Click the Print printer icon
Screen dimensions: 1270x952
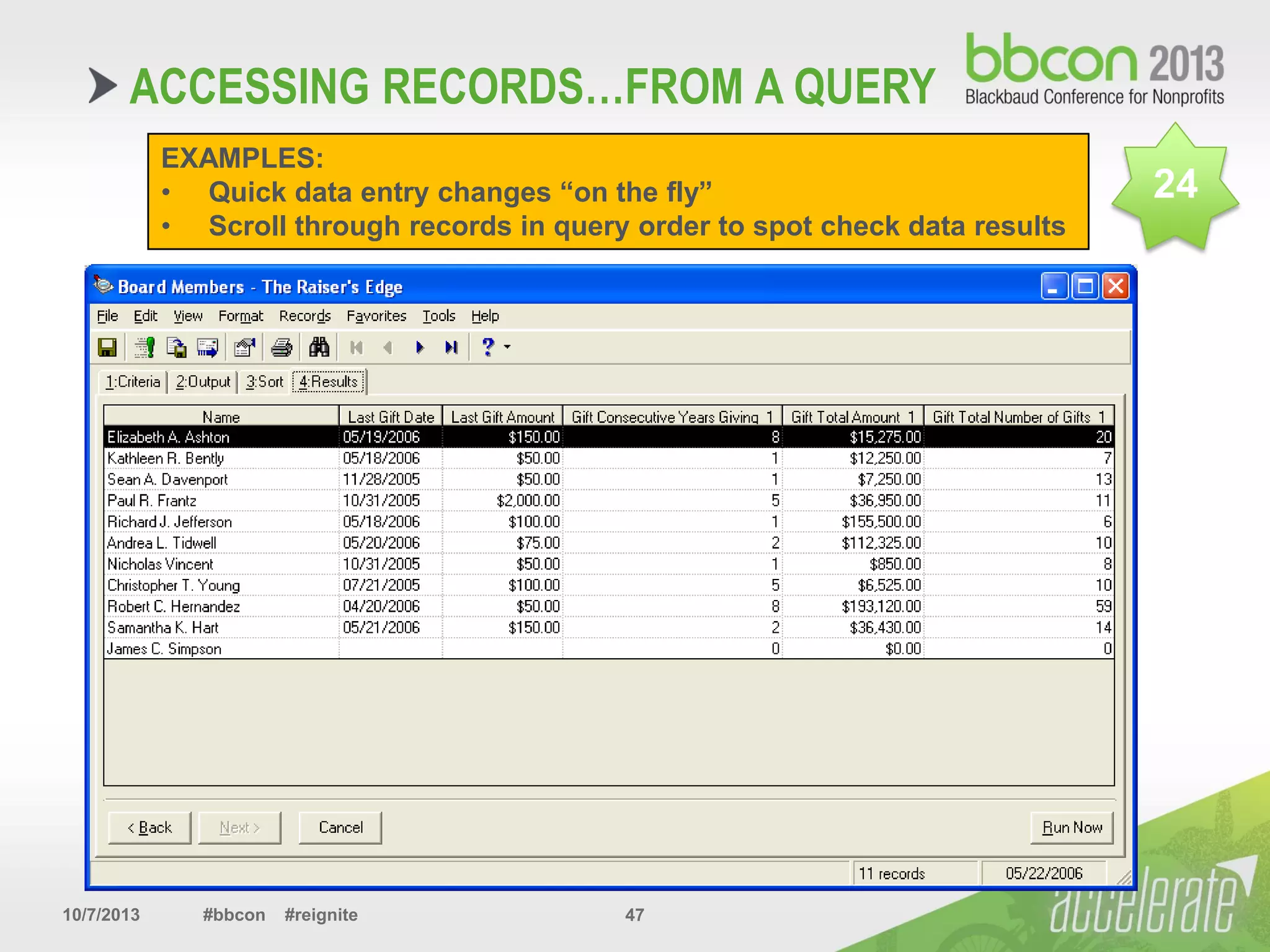(x=282, y=347)
